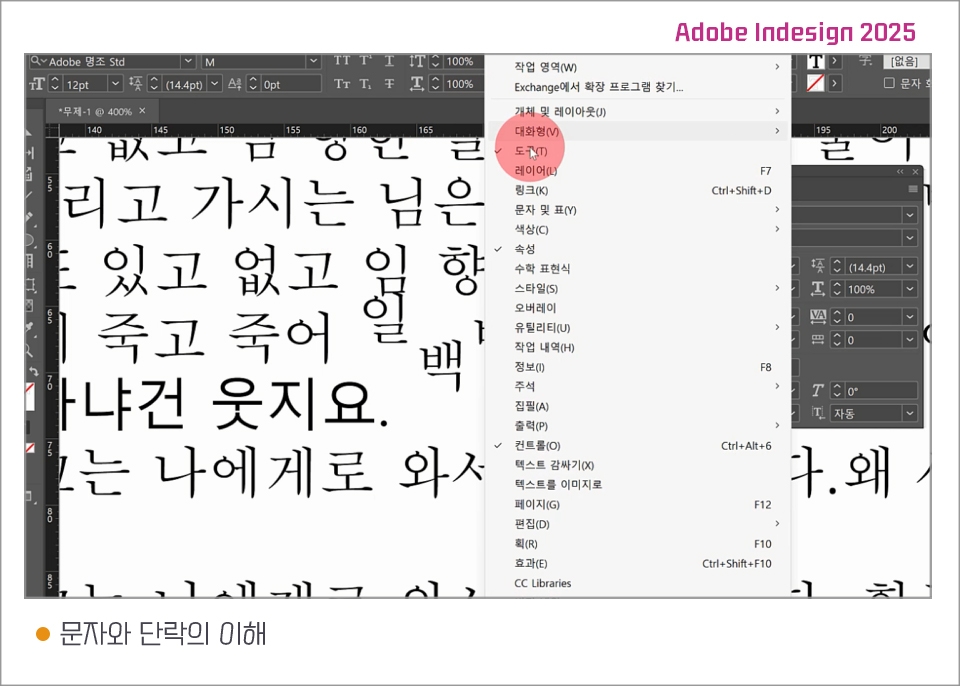Click the text fill color T swatch
The image size is (960, 686).
pyautogui.click(x=815, y=61)
